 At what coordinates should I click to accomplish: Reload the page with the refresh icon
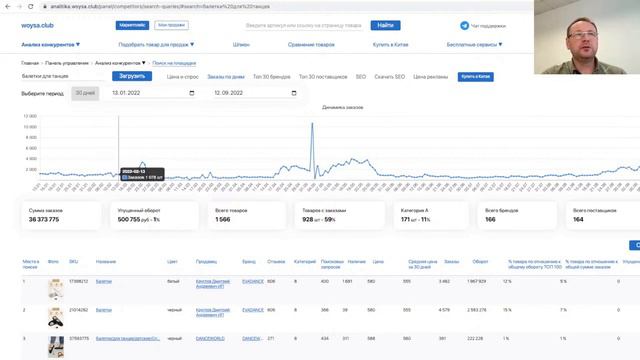pyautogui.click(x=31, y=7)
